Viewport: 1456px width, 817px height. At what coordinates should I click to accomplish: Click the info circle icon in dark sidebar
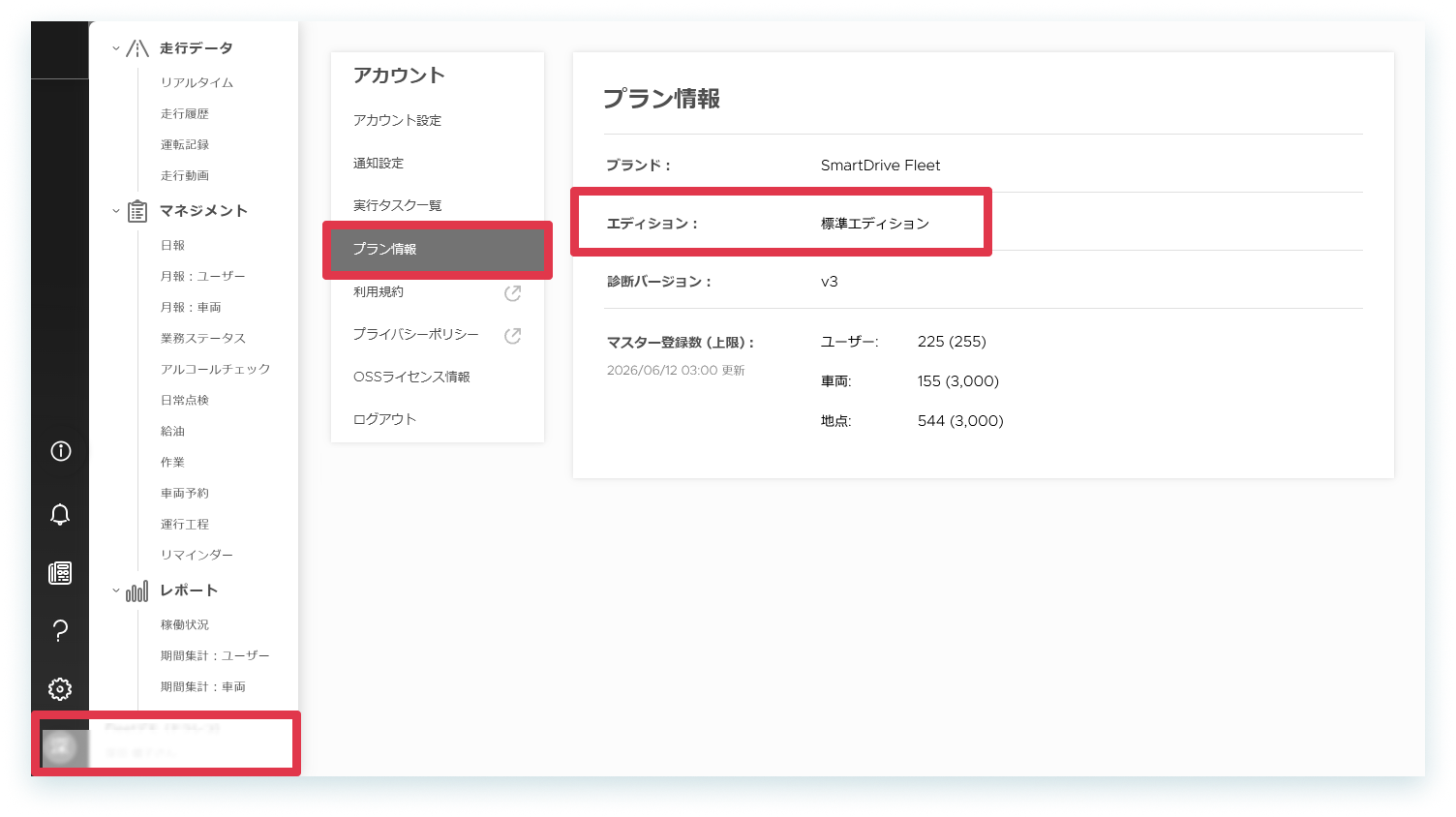click(x=60, y=451)
